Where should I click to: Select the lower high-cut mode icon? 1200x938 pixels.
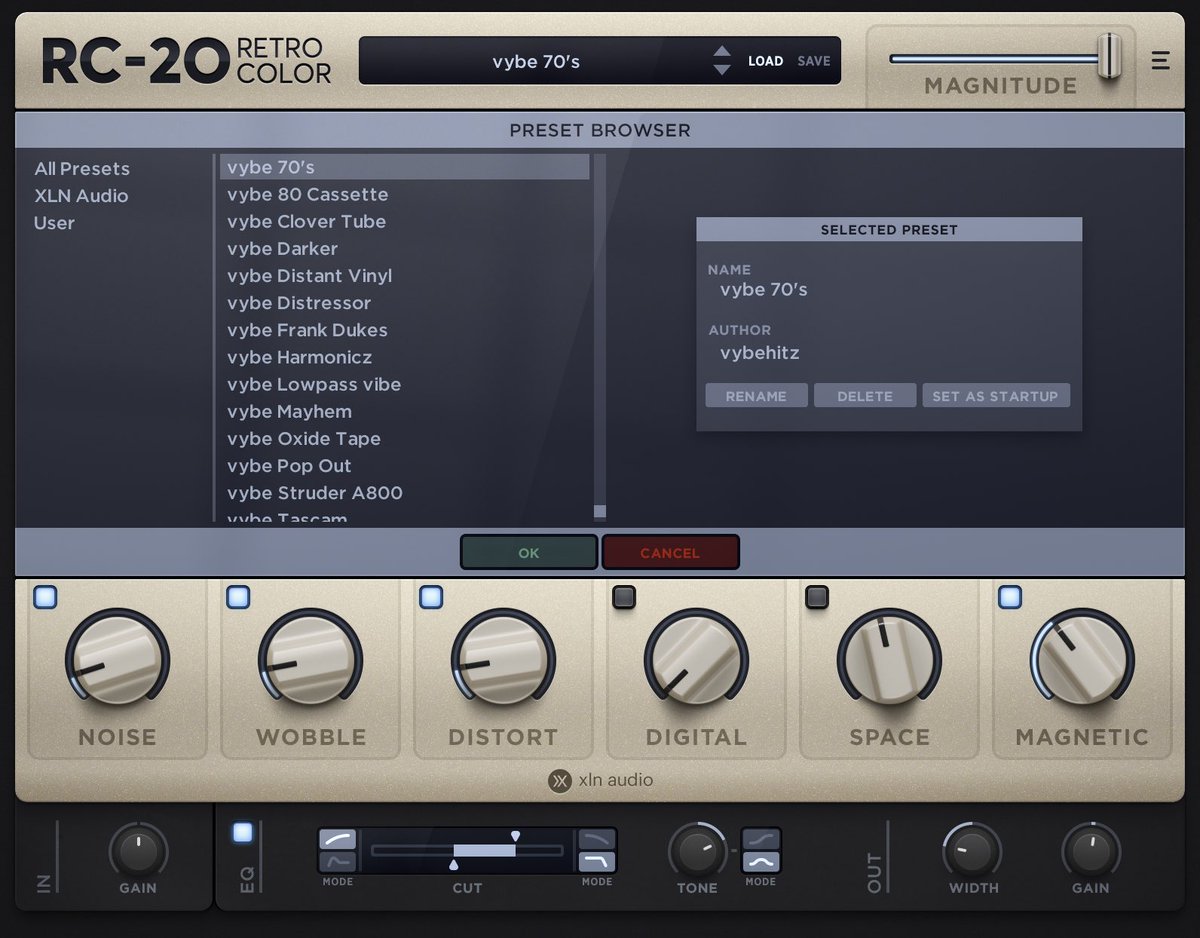pos(597,861)
